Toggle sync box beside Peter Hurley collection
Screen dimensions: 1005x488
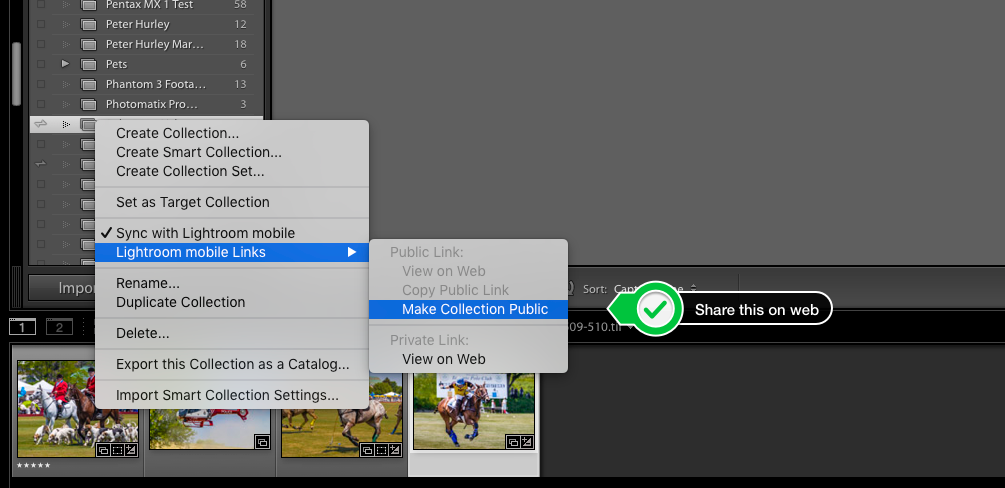click(41, 24)
